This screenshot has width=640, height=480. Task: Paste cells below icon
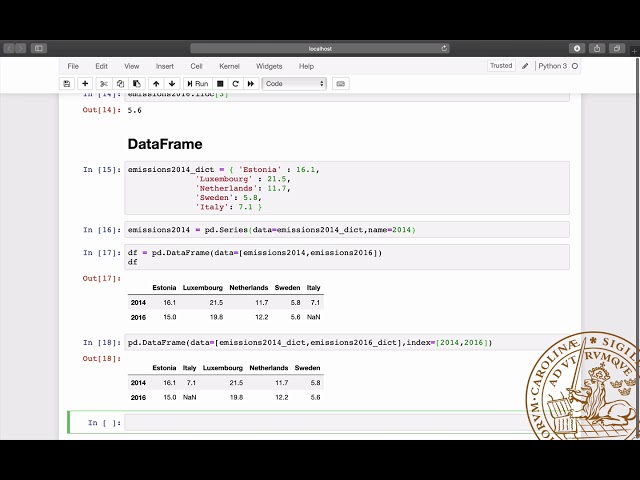(137, 84)
